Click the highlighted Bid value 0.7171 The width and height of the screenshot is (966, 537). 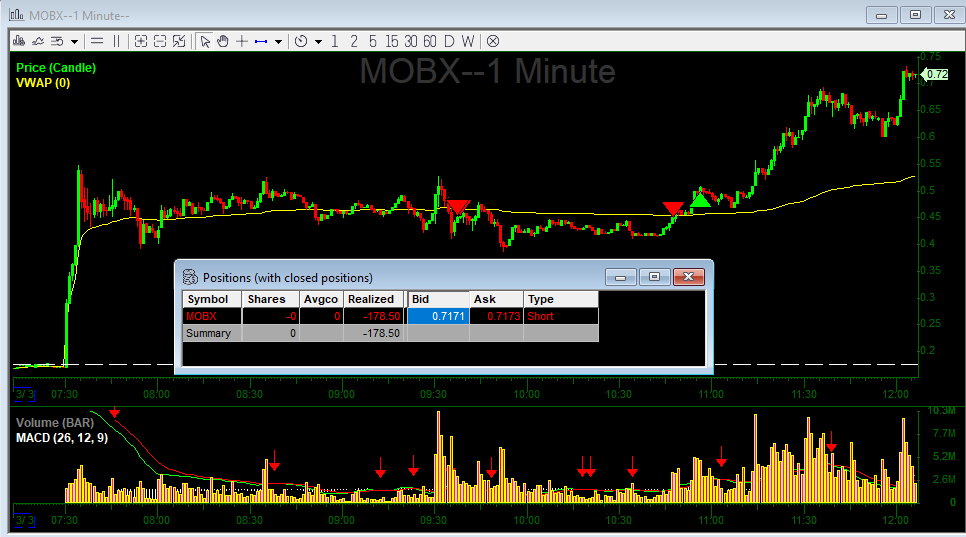(438, 316)
